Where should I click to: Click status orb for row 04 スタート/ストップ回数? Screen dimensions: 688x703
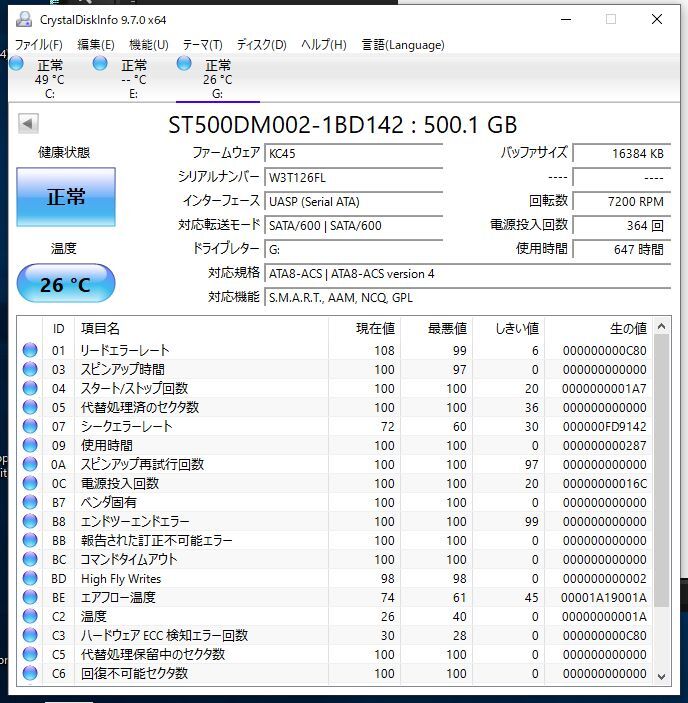[30, 388]
